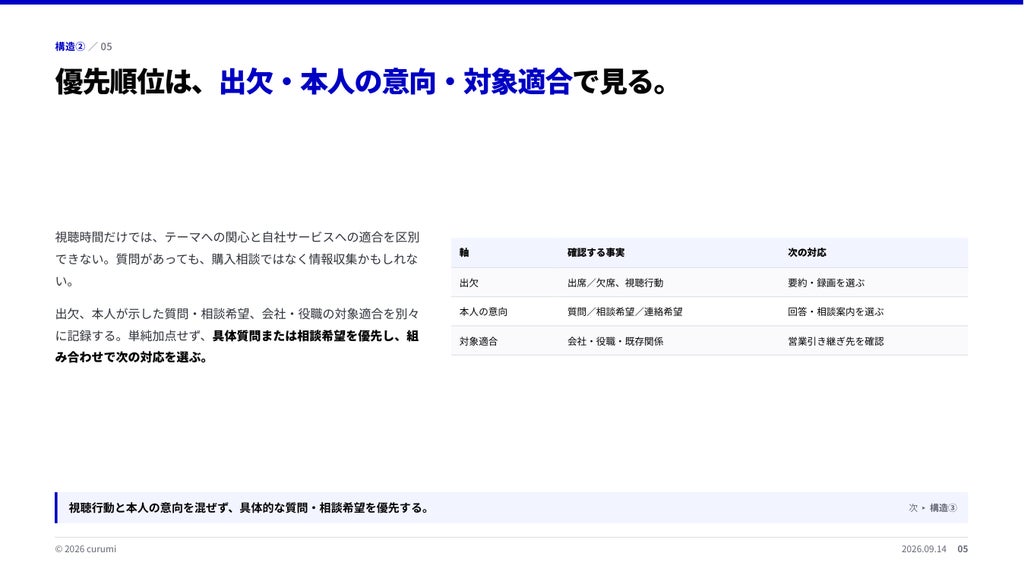Image resolution: width=1024 pixels, height=575 pixels.
Task: Click the cell 営業引き継ぎ先を確認
Action: point(836,341)
